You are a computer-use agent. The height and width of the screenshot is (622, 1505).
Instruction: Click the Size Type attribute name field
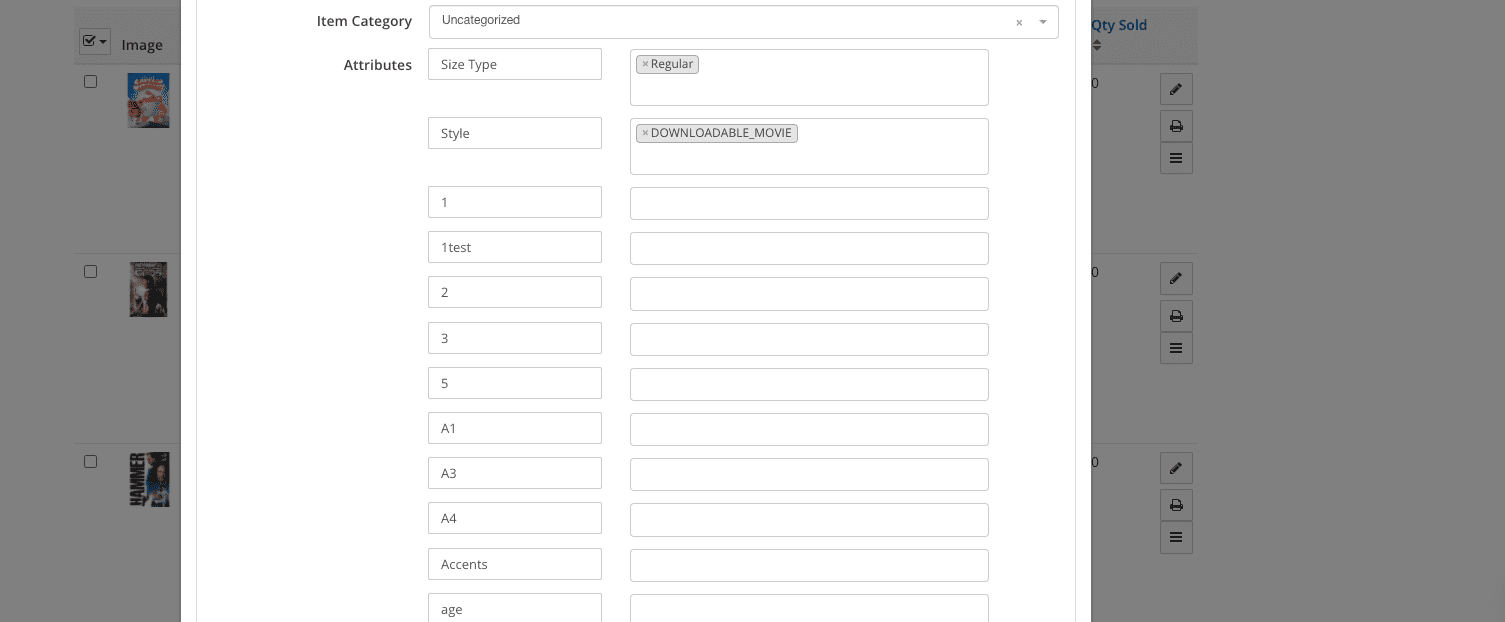point(515,64)
